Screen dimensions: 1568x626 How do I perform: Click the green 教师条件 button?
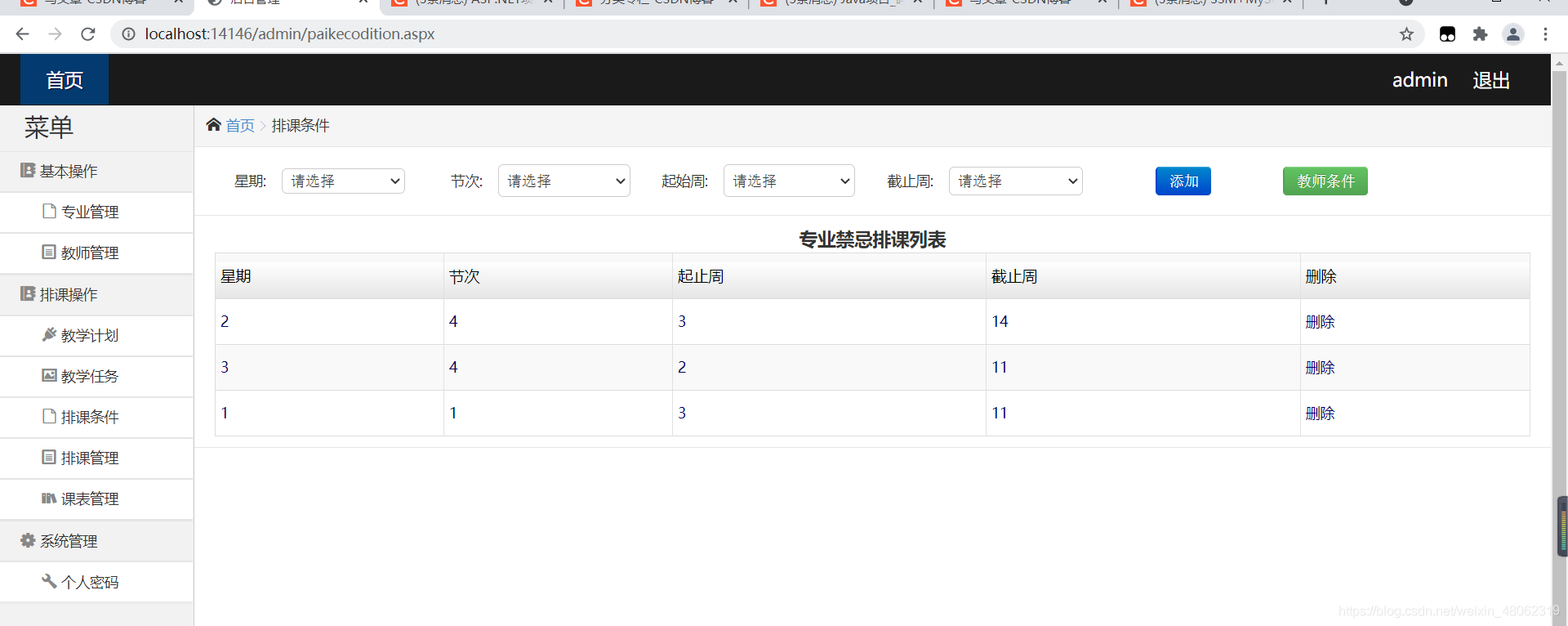tap(1325, 181)
